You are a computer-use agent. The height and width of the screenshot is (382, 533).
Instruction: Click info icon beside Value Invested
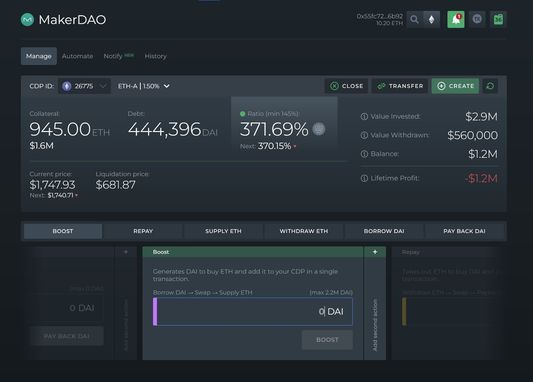[364, 117]
